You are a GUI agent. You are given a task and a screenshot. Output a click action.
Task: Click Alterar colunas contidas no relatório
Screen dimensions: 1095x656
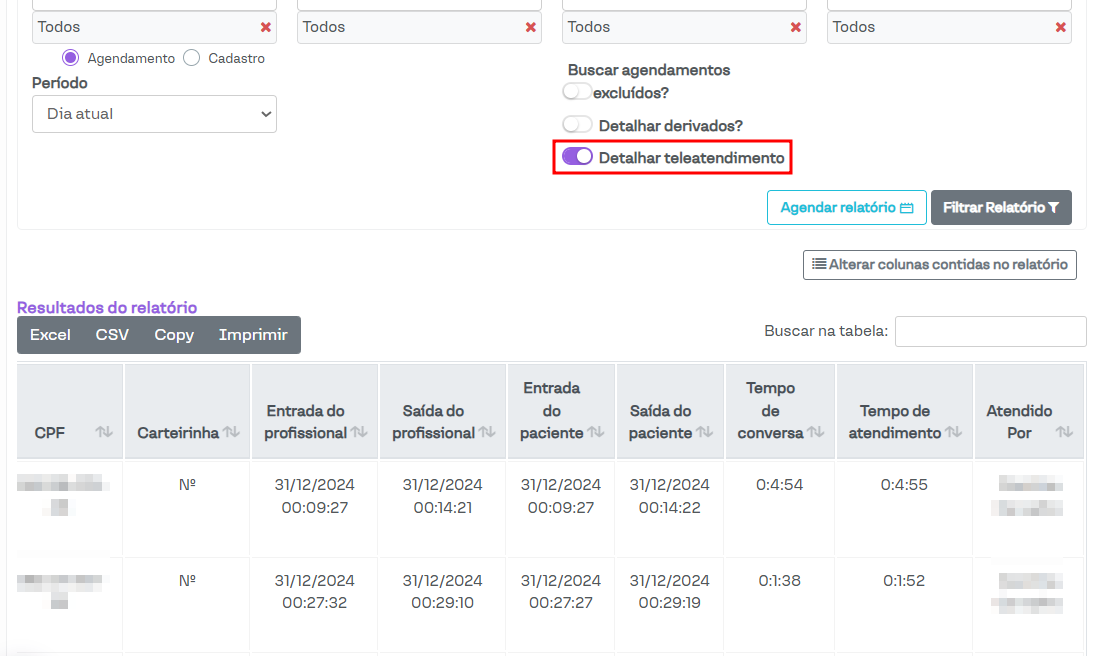[x=939, y=265]
